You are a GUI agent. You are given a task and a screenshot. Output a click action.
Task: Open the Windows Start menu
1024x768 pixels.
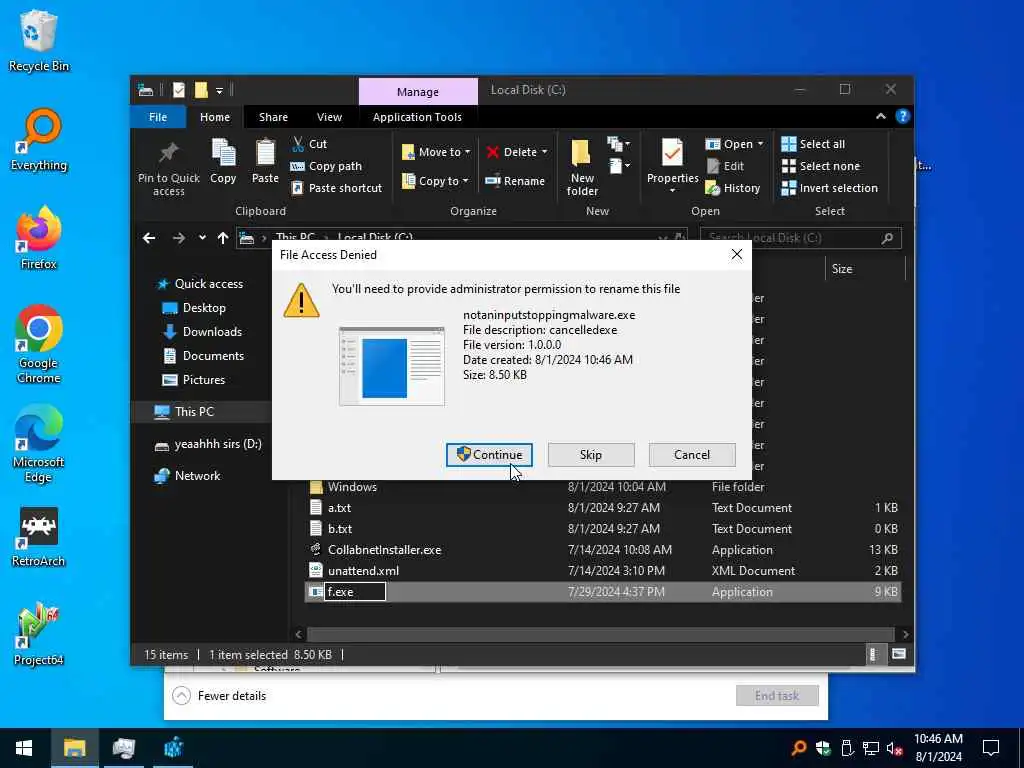click(x=24, y=748)
